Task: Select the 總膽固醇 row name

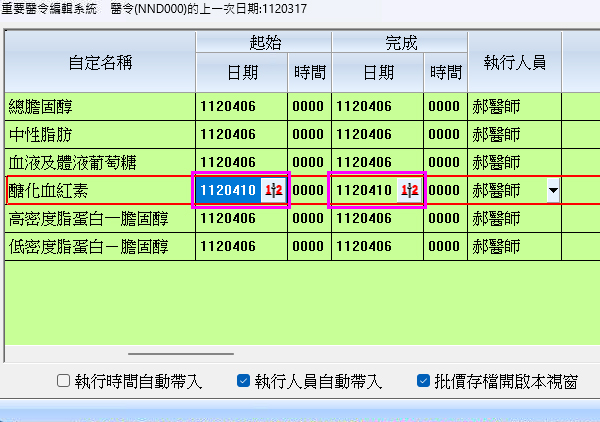Action: pos(40,106)
